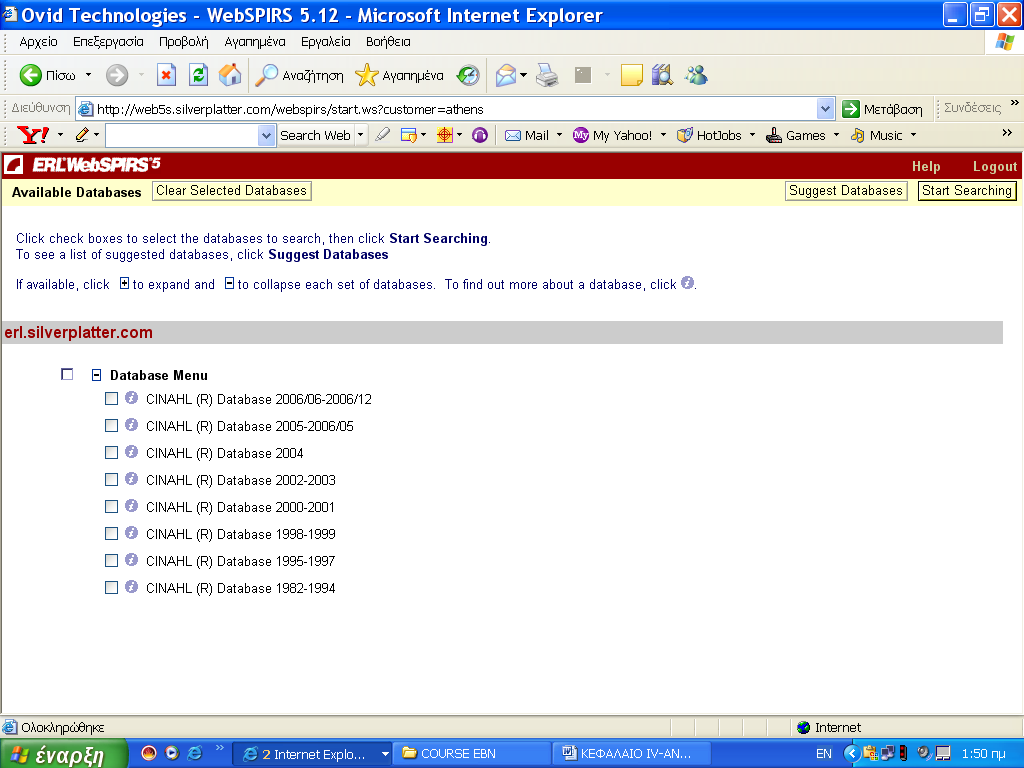
Task: Click the Suggest Databases button
Action: pos(846,191)
